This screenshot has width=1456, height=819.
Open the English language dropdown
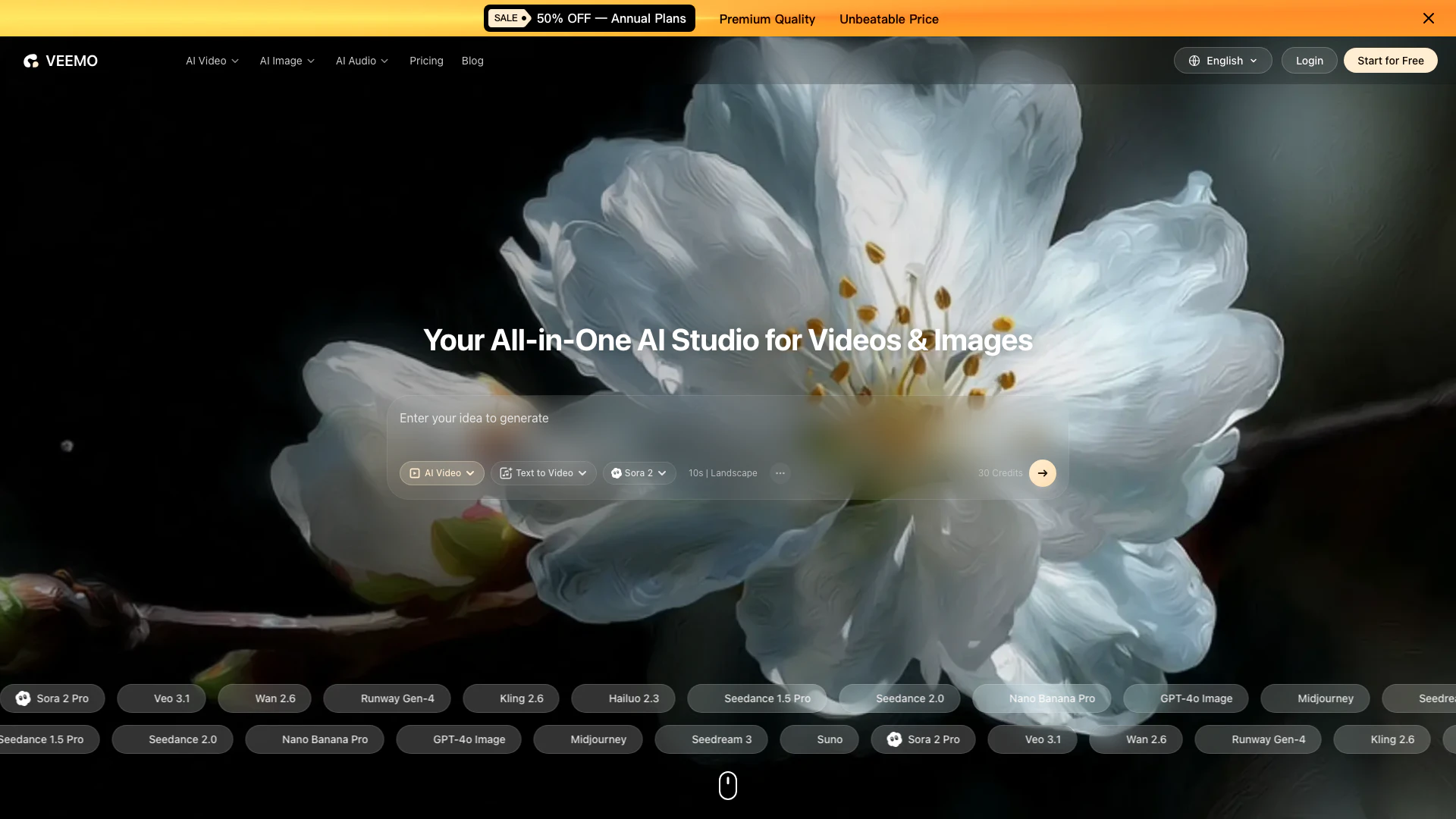[1222, 61]
